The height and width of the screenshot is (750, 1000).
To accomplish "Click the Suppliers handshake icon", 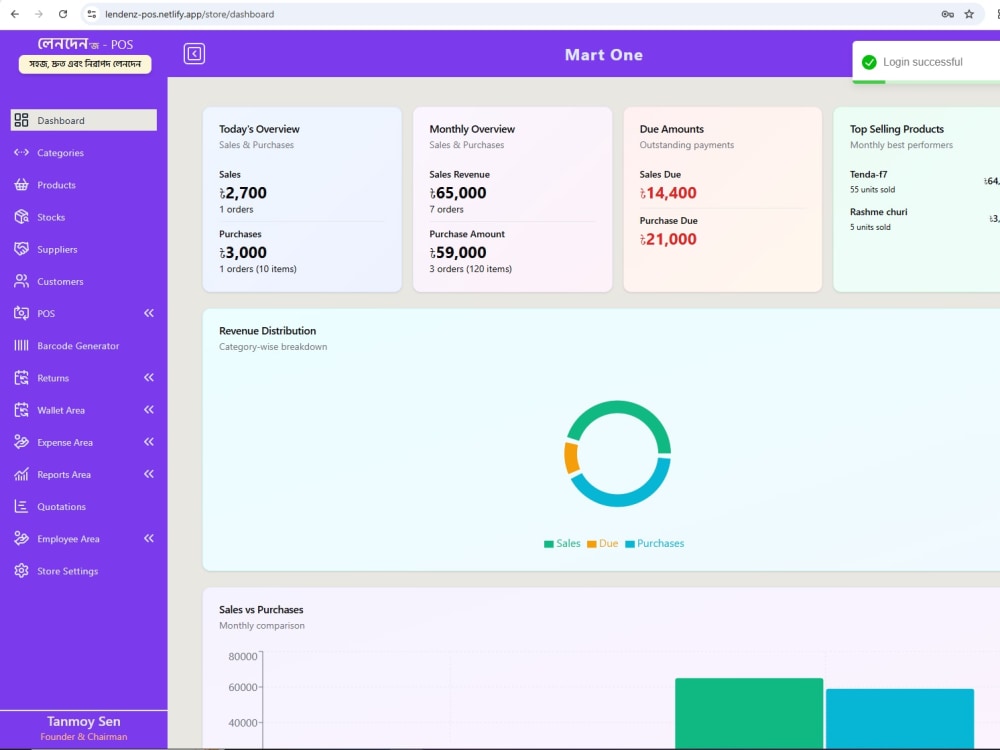I will [x=21, y=249].
